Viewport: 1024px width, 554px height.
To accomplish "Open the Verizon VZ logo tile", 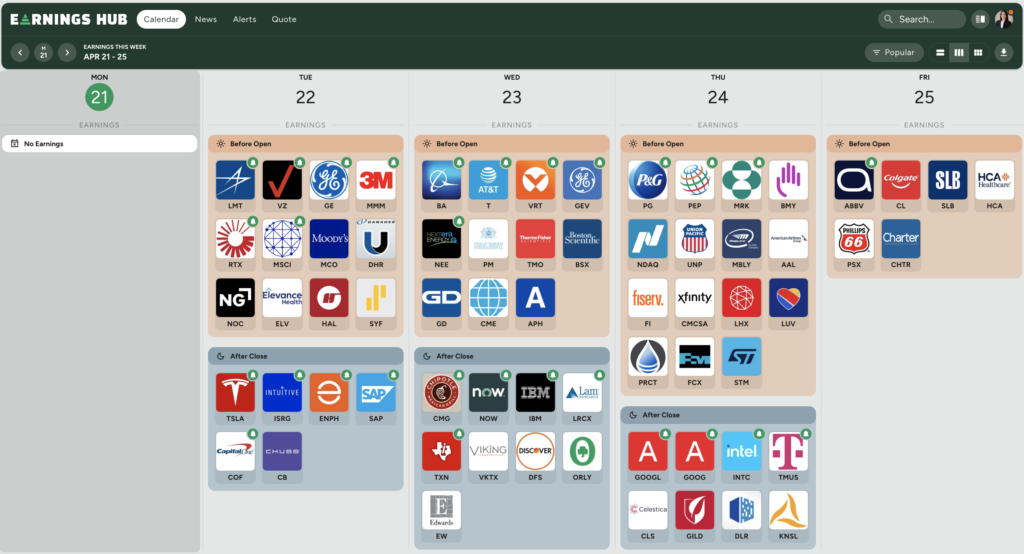I will click(x=282, y=186).
